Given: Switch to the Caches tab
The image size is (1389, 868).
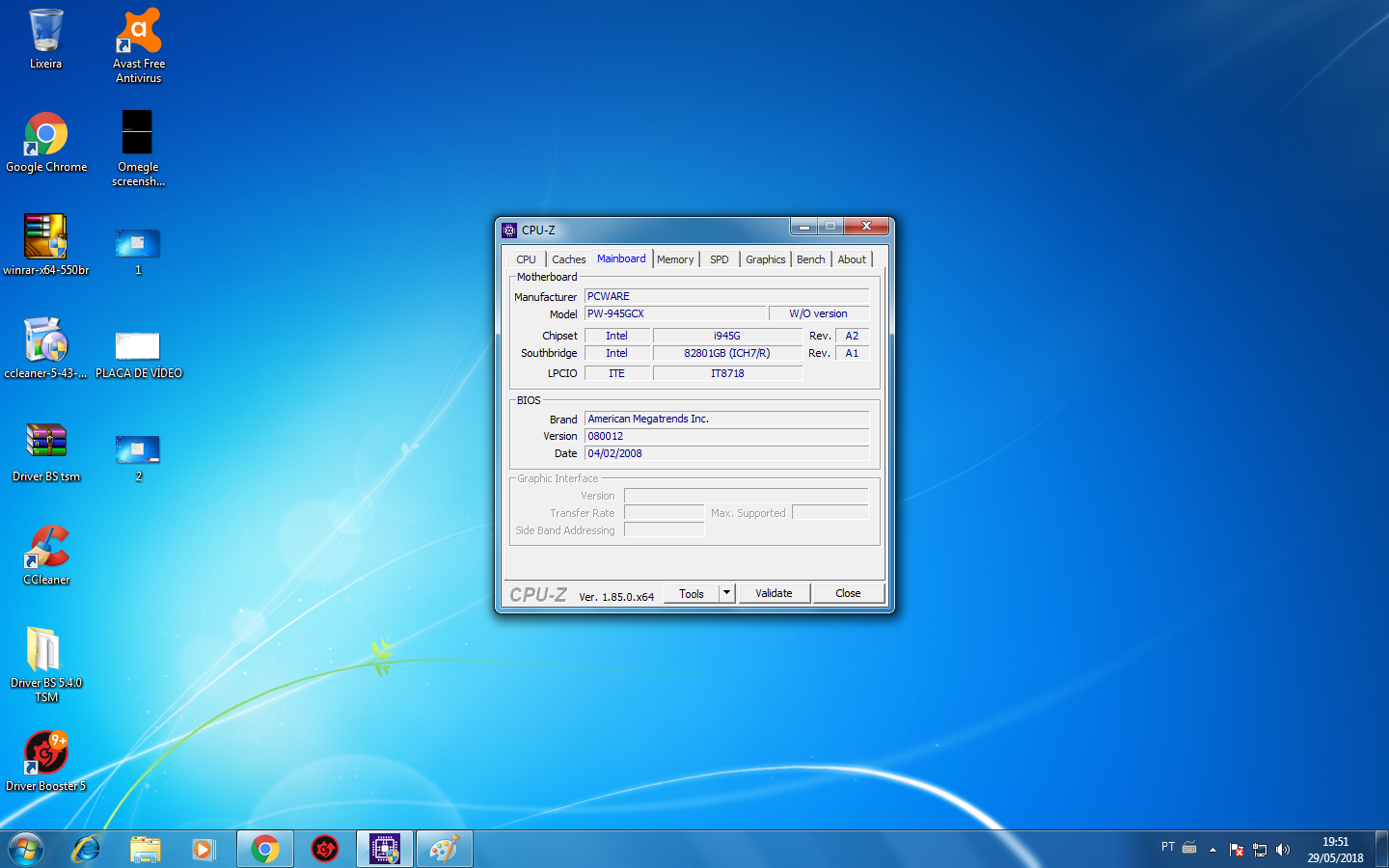Looking at the screenshot, I should click(569, 259).
